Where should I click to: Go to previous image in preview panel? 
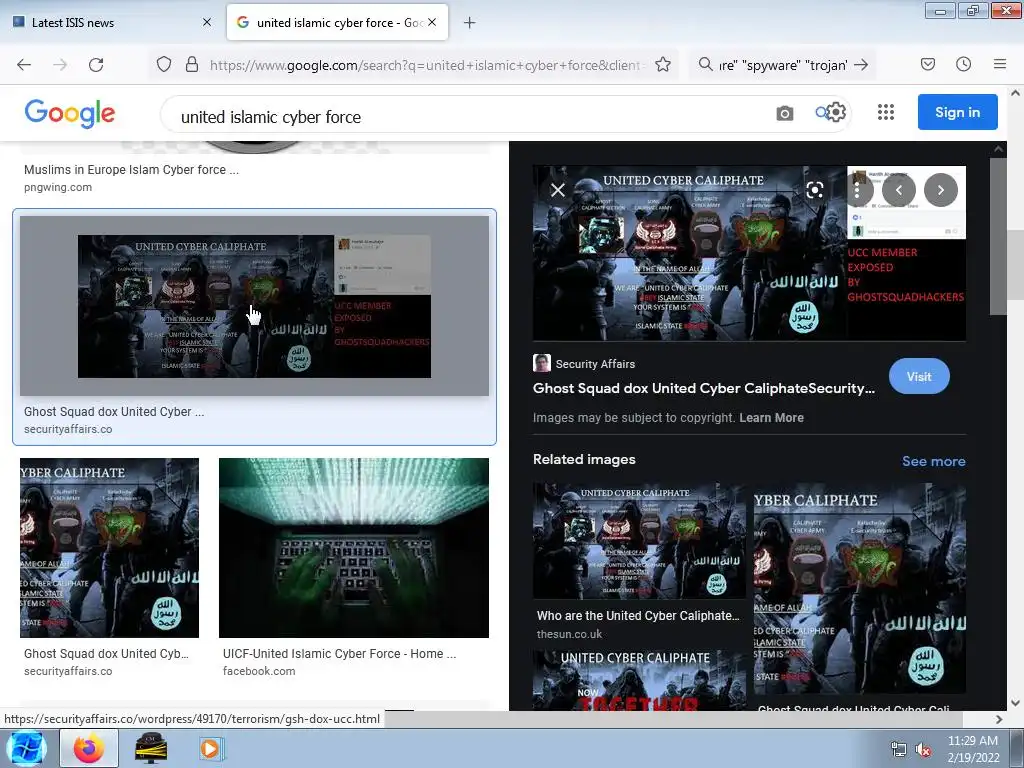tap(899, 190)
